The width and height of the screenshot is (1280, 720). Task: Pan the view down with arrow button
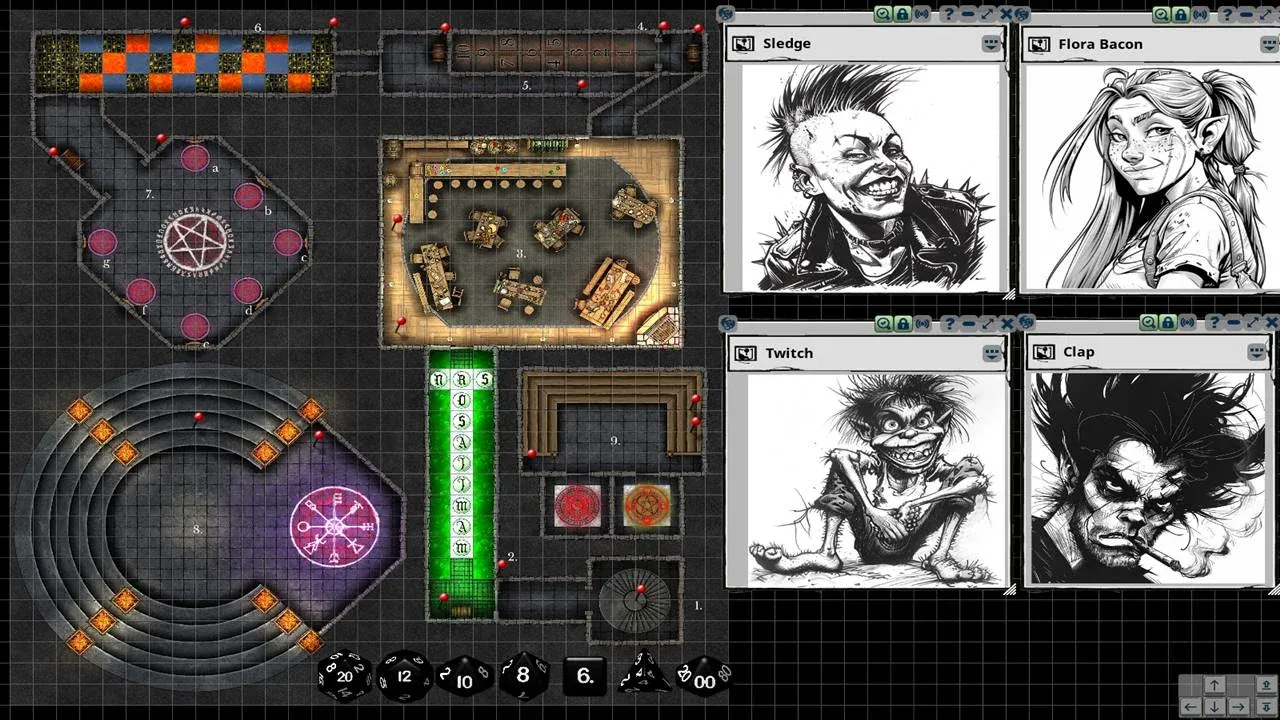point(1214,707)
